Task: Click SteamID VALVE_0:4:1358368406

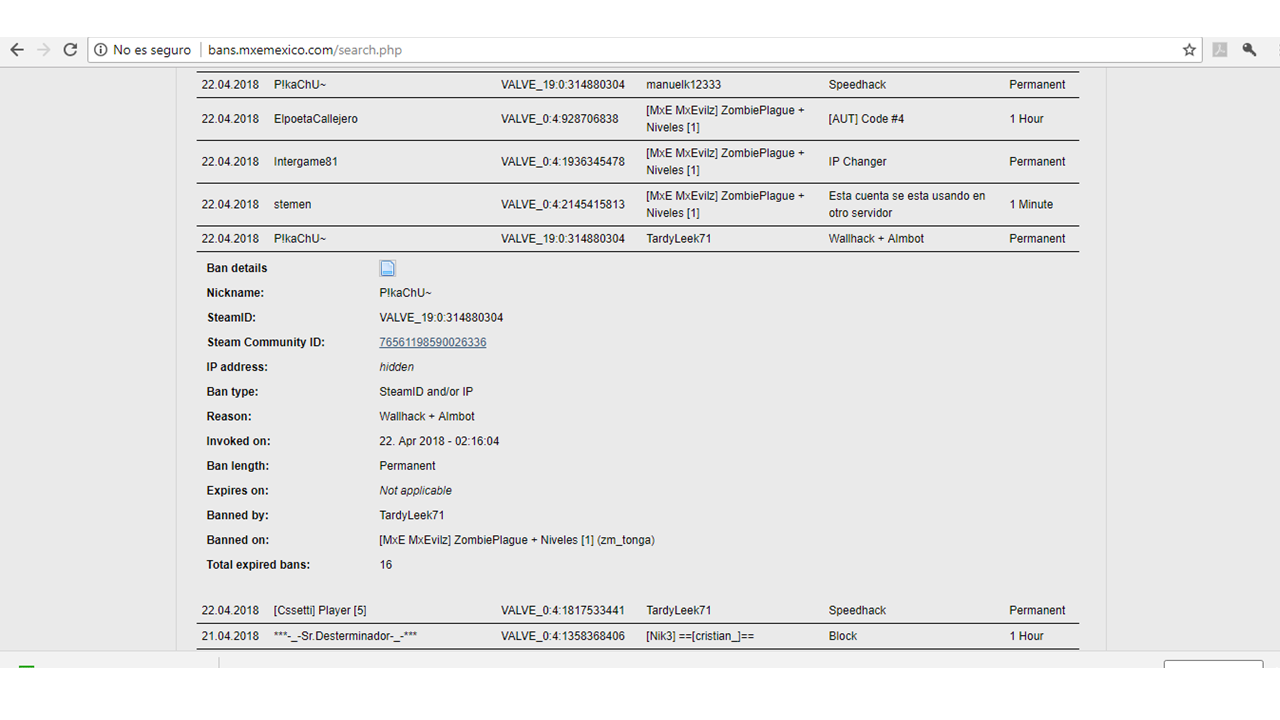Action: (563, 636)
